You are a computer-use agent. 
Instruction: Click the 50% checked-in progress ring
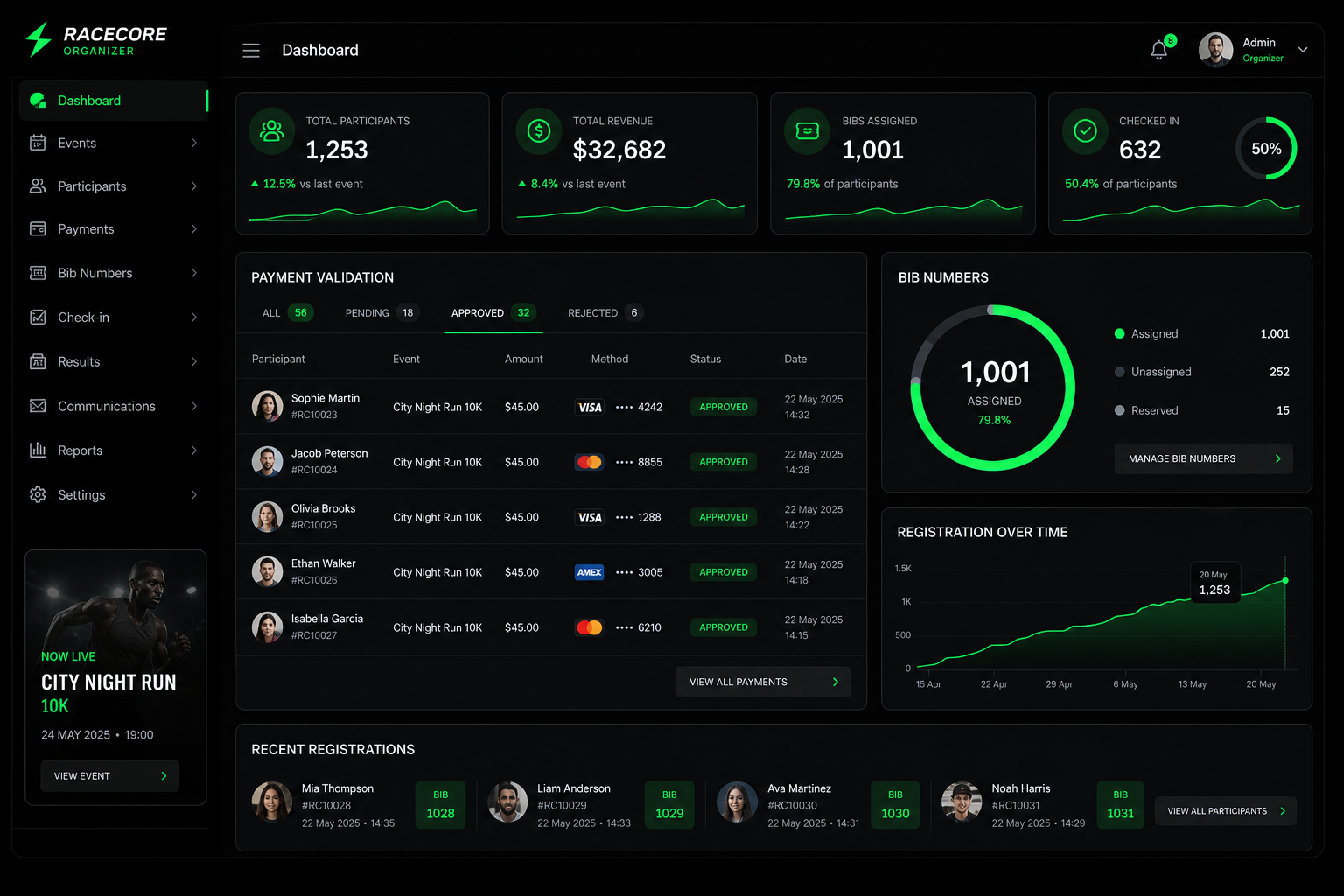(x=1266, y=149)
